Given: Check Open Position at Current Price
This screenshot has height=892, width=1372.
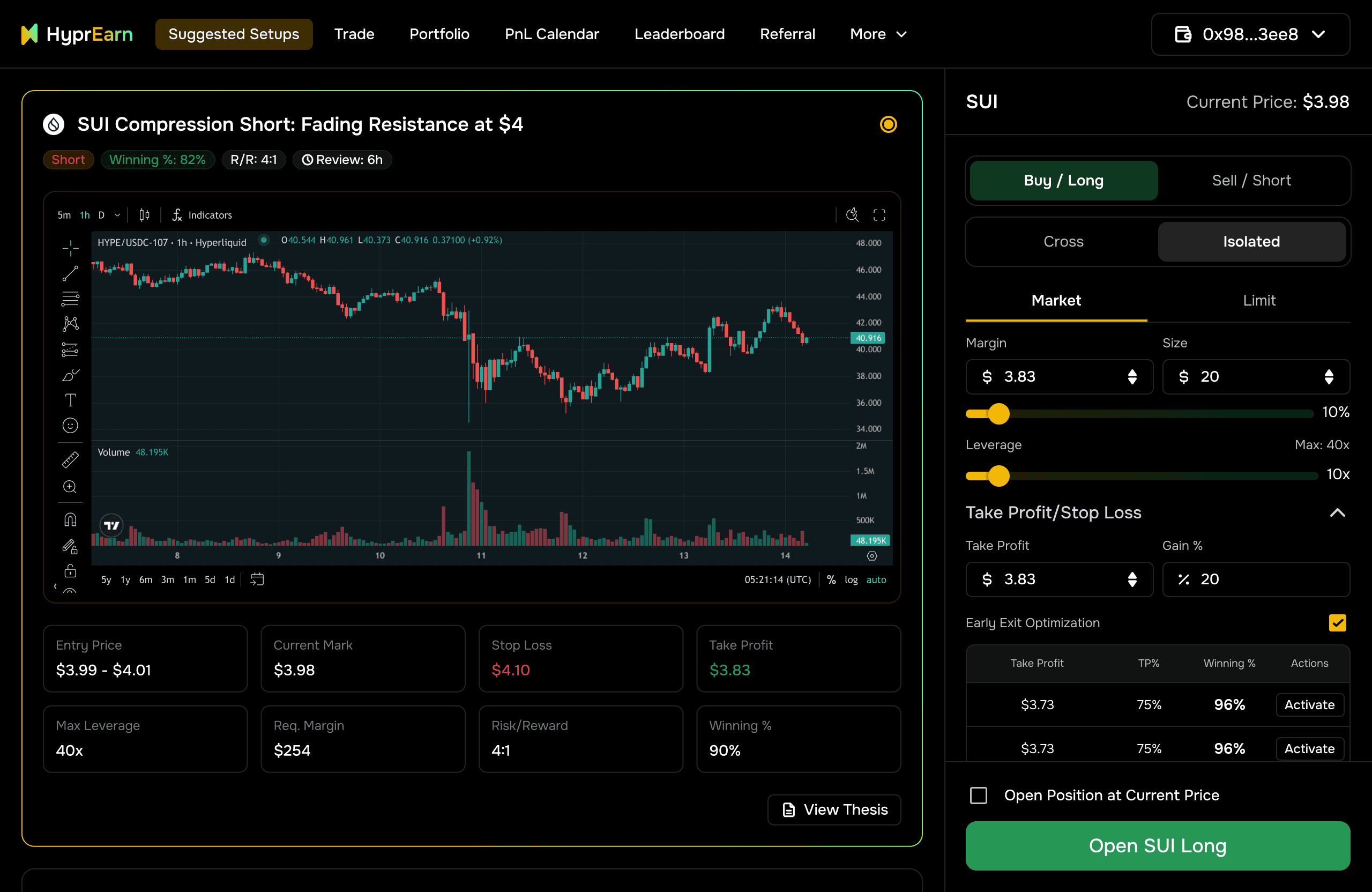Looking at the screenshot, I should click(978, 795).
